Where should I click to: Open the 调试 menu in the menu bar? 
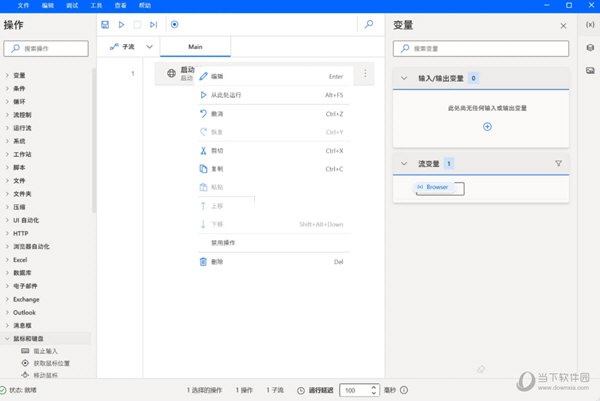[x=72, y=5]
